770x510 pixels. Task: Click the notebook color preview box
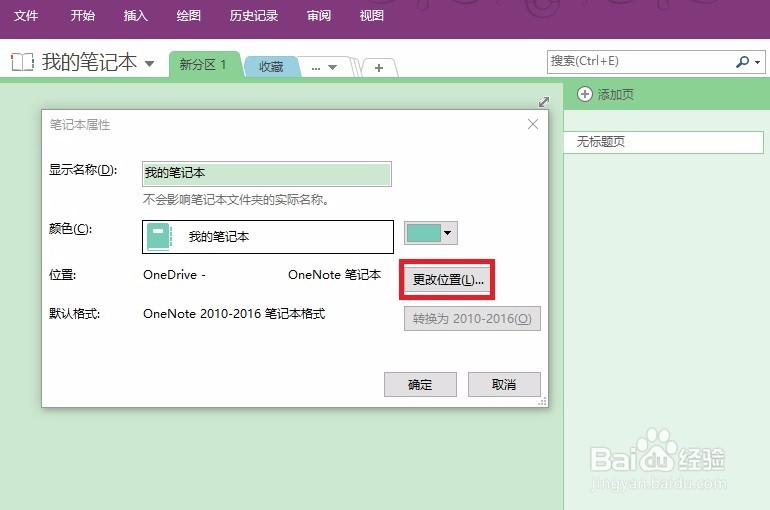268,237
